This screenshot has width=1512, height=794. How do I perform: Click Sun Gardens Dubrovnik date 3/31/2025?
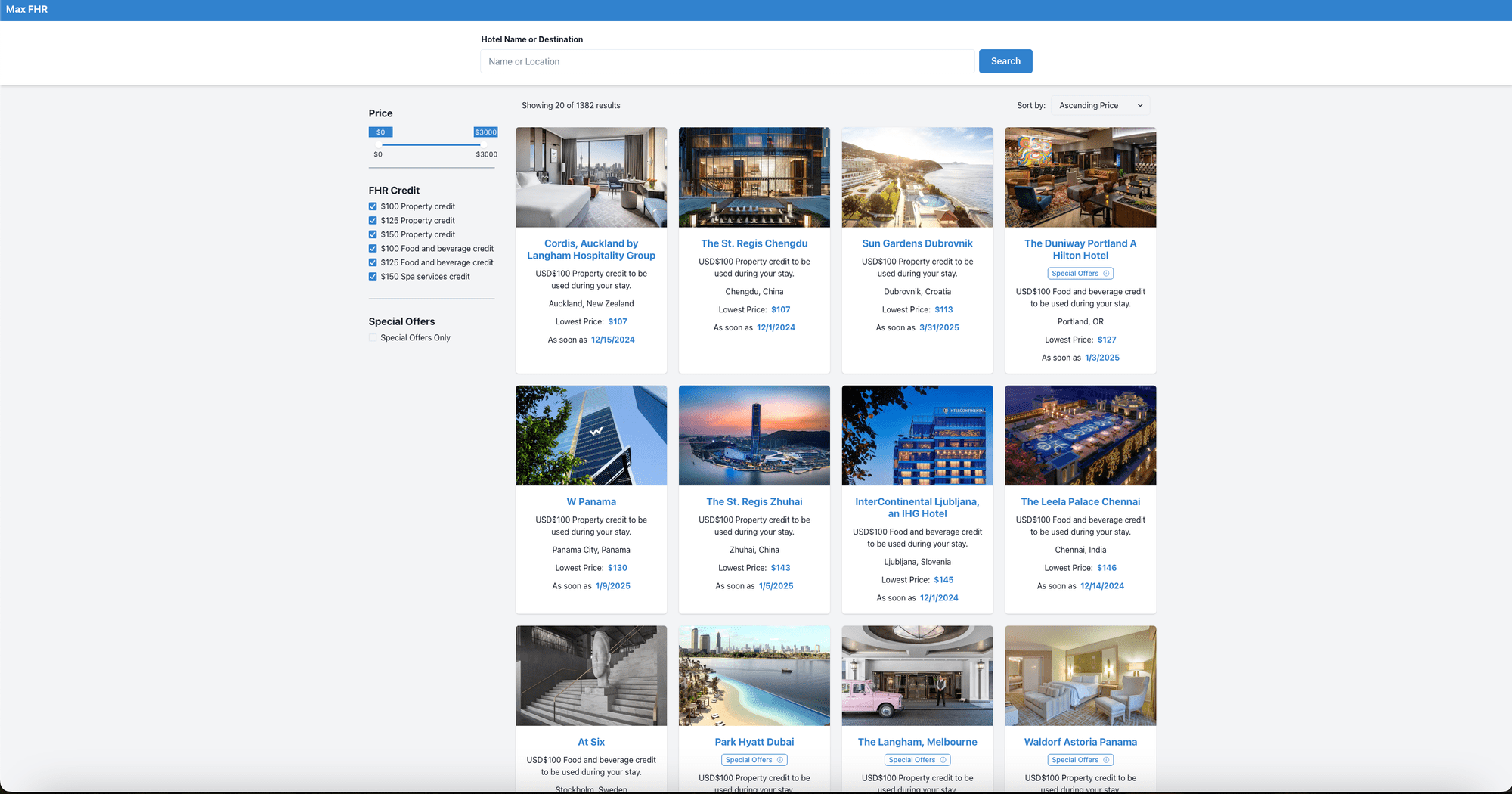click(939, 328)
